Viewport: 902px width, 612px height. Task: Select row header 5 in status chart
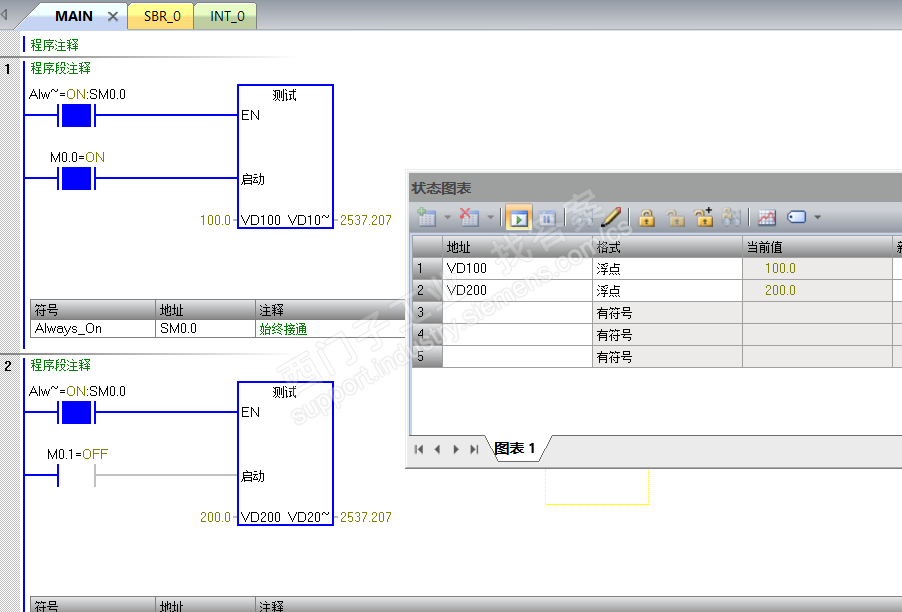pos(427,357)
